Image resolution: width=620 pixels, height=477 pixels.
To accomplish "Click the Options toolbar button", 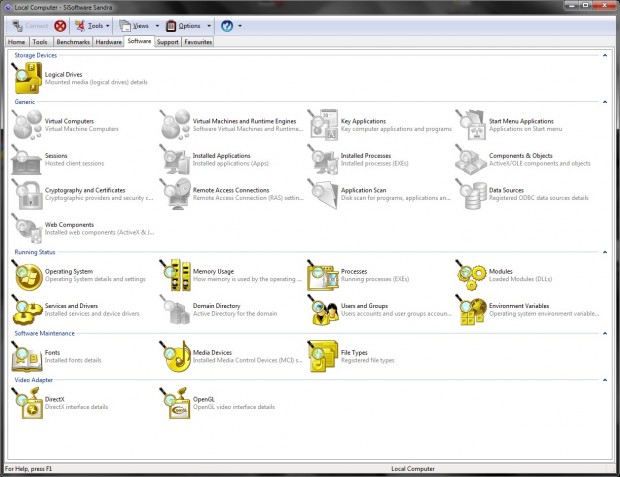I will [x=184, y=26].
